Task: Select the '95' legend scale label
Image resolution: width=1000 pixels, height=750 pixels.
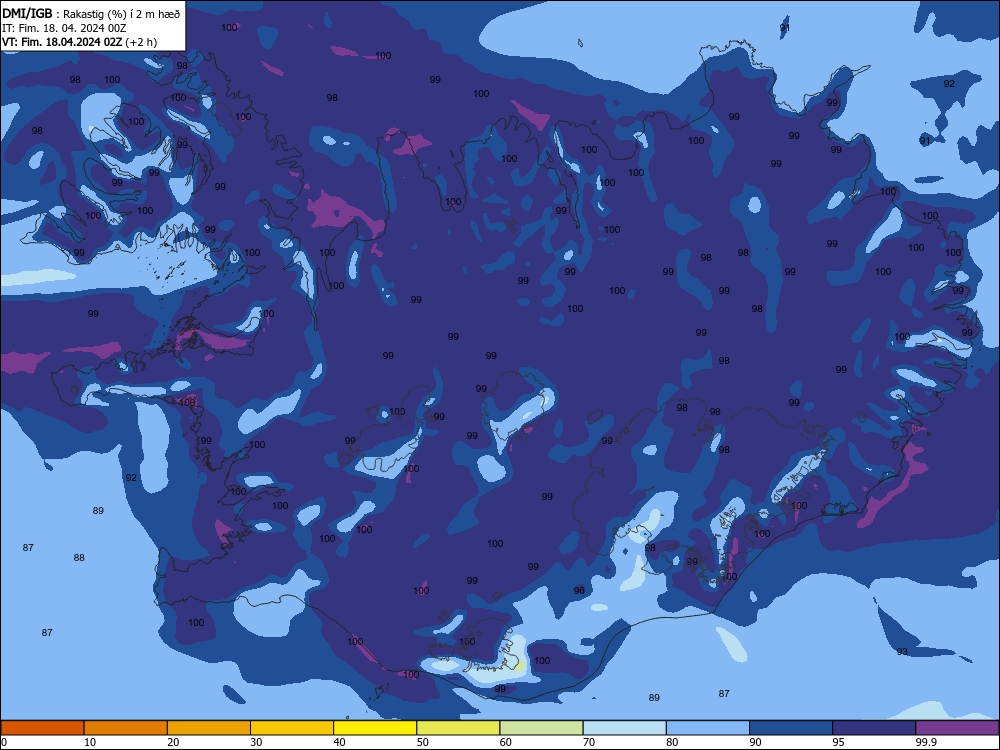Action: tap(838, 742)
